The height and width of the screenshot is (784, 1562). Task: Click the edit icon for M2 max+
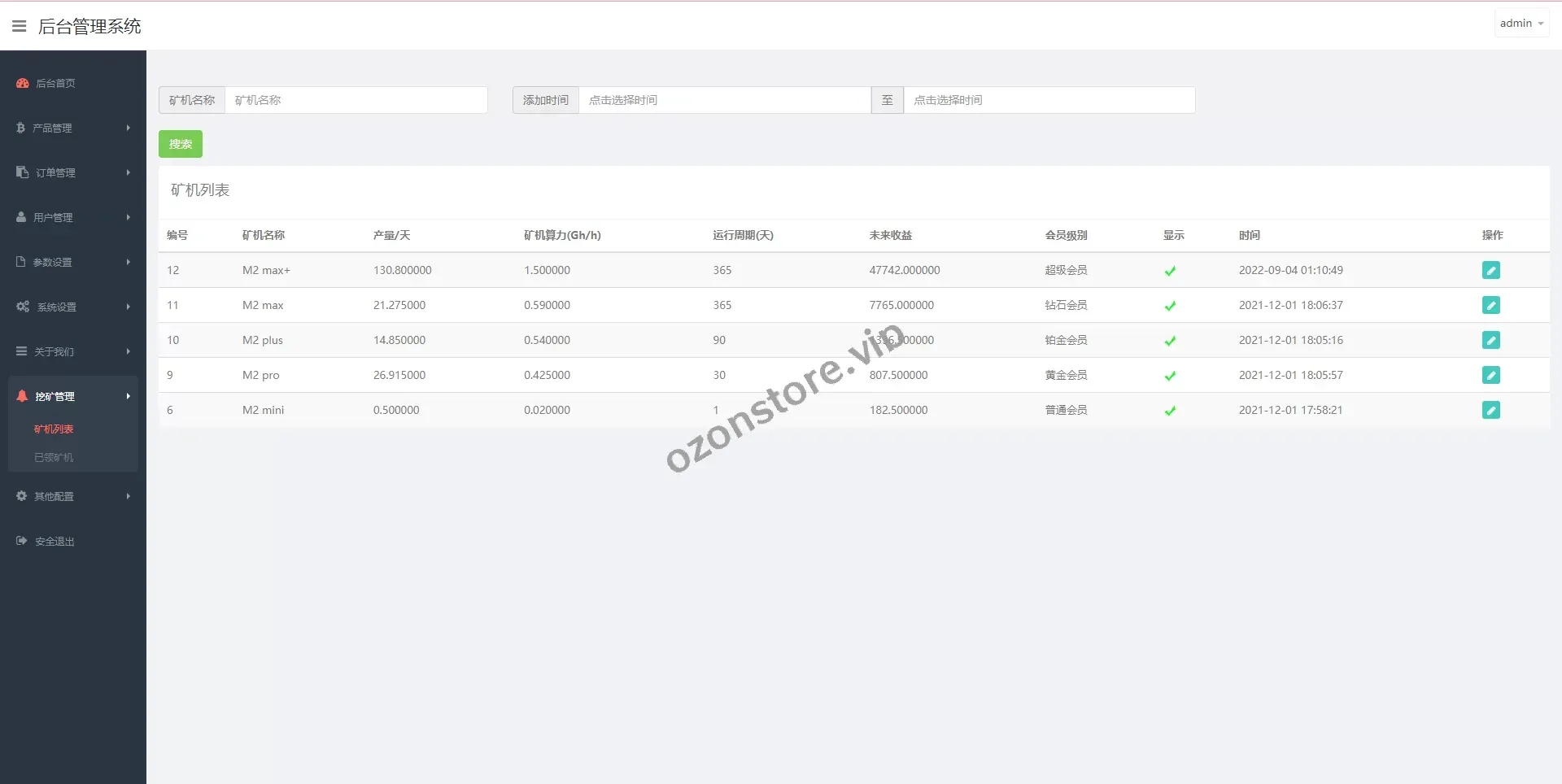(x=1490, y=270)
